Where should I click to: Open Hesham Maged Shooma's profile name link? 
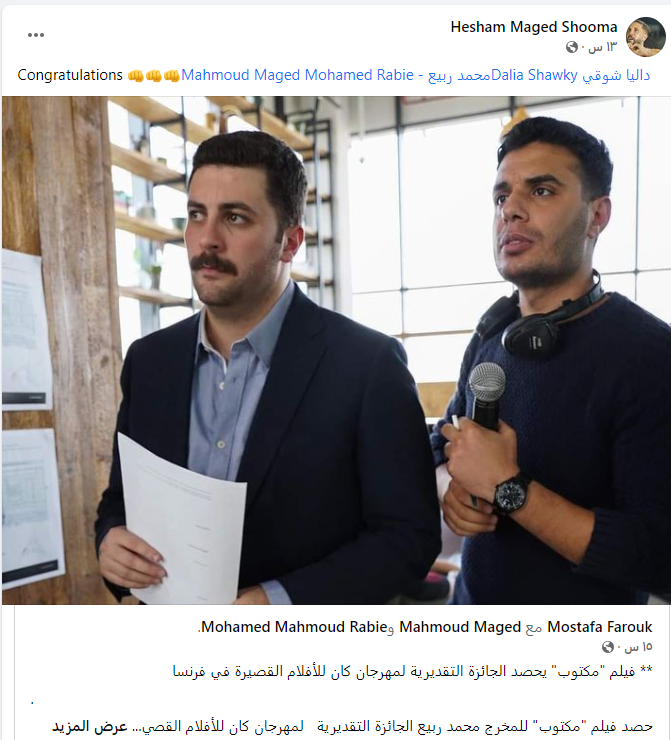(534, 27)
